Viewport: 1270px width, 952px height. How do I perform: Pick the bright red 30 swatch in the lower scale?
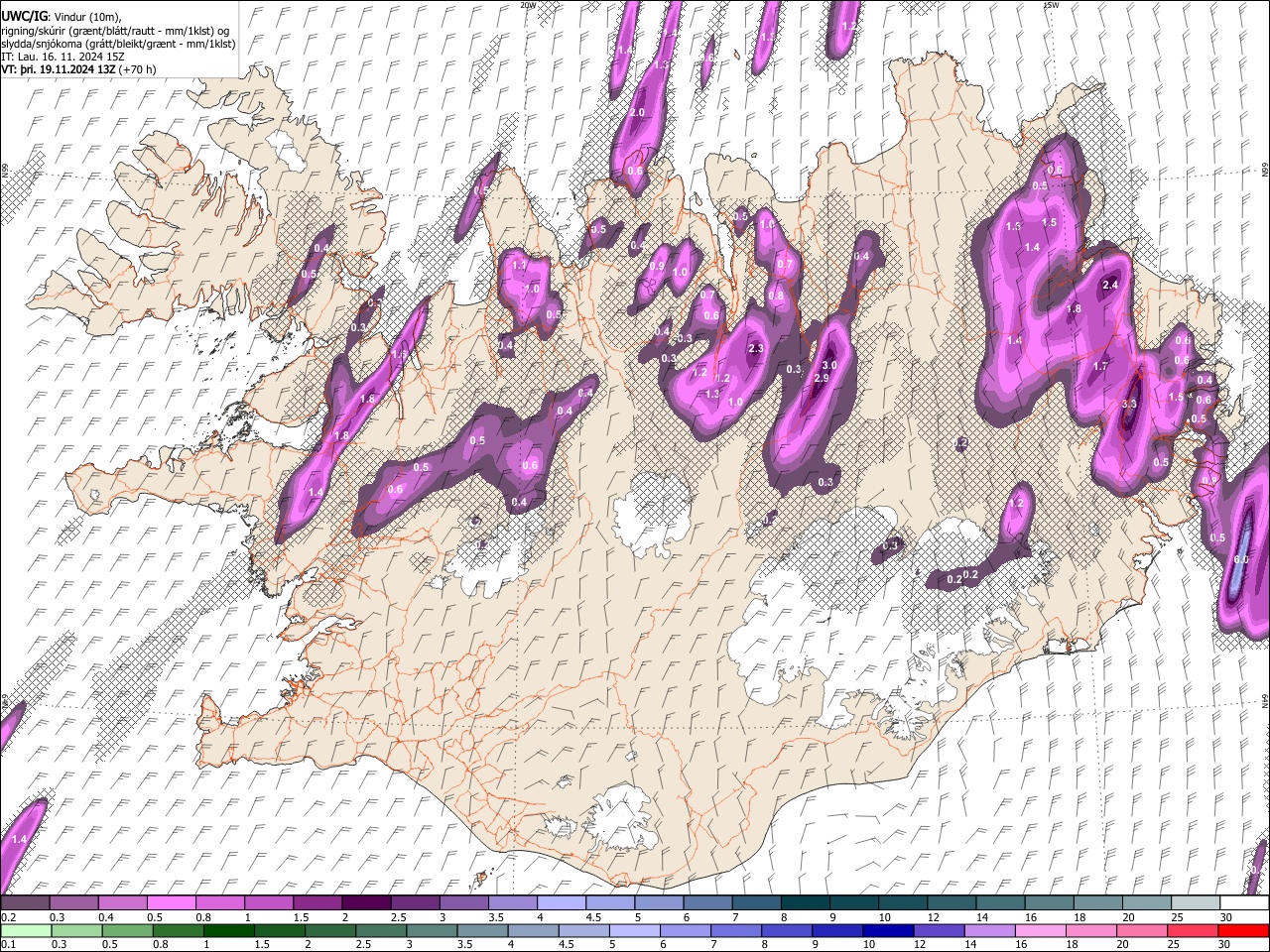[1243, 930]
